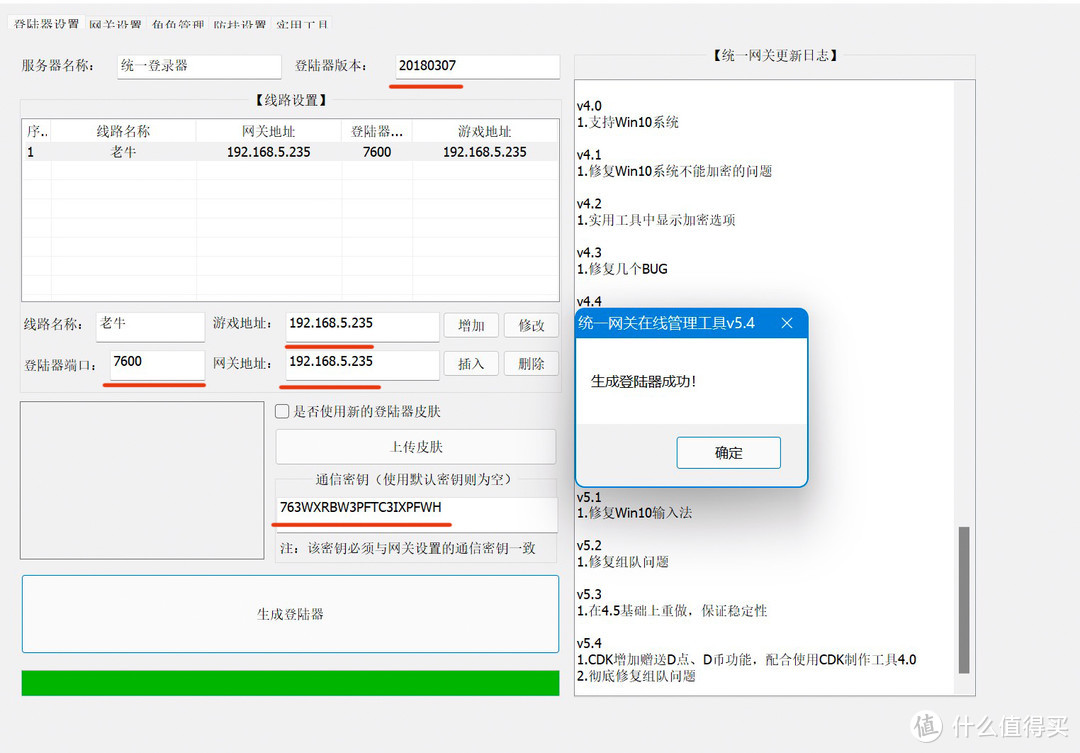The image size is (1080, 753).
Task: Toggle the 是否使用新的登陆器皮肤 checkbox
Action: 282,411
